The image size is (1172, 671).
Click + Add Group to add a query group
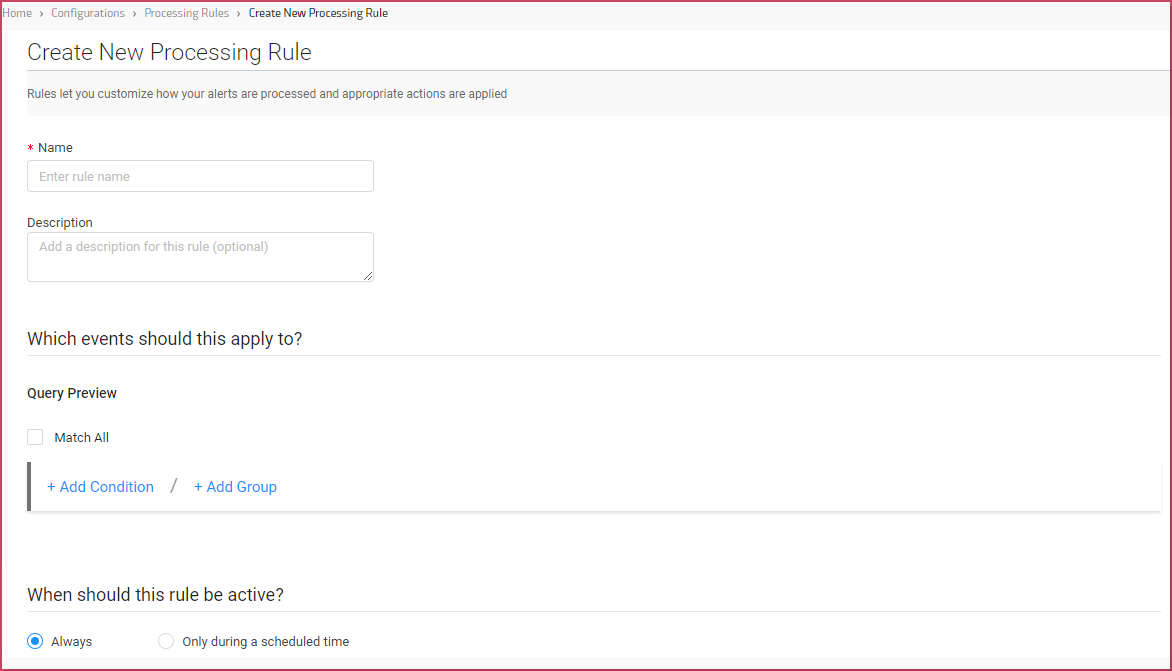coord(235,486)
